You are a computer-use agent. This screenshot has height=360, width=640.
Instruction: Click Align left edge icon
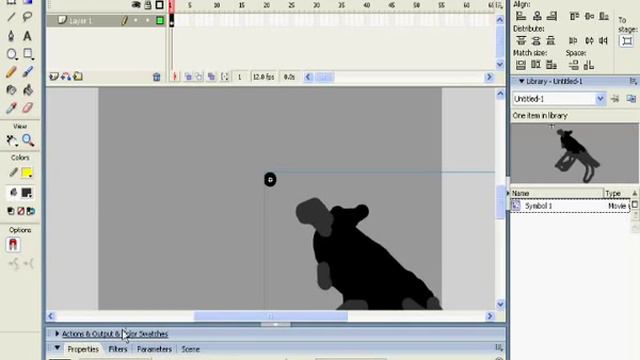(x=521, y=16)
